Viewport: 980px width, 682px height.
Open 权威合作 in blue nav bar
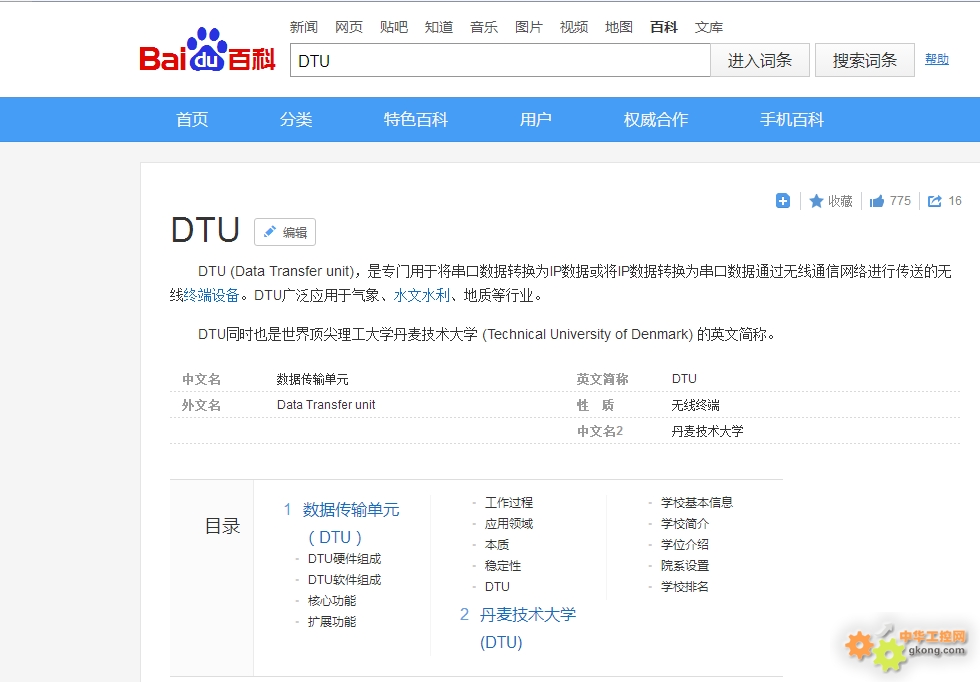pos(656,119)
